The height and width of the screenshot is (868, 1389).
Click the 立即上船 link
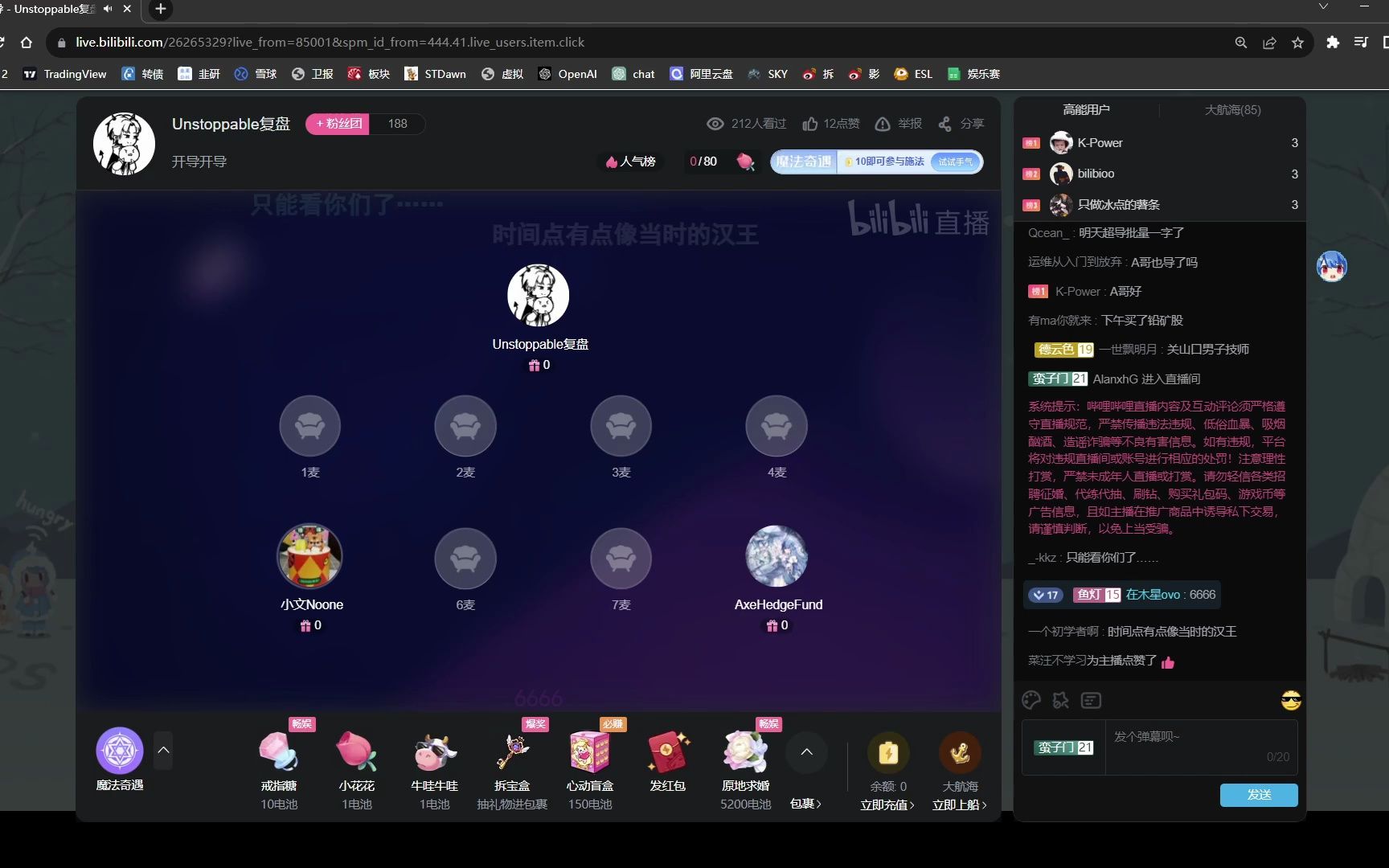[960, 805]
